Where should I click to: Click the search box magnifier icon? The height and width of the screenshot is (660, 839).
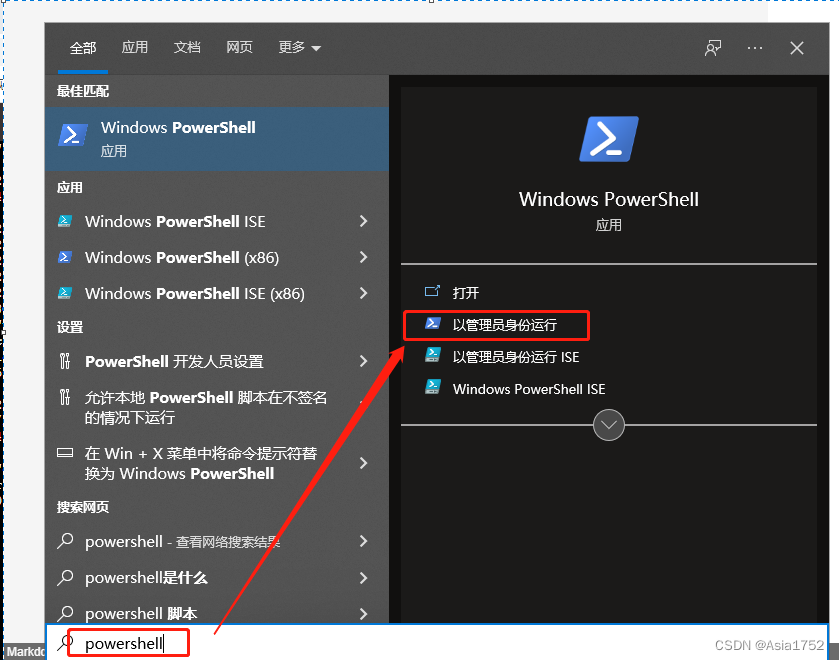[65, 642]
